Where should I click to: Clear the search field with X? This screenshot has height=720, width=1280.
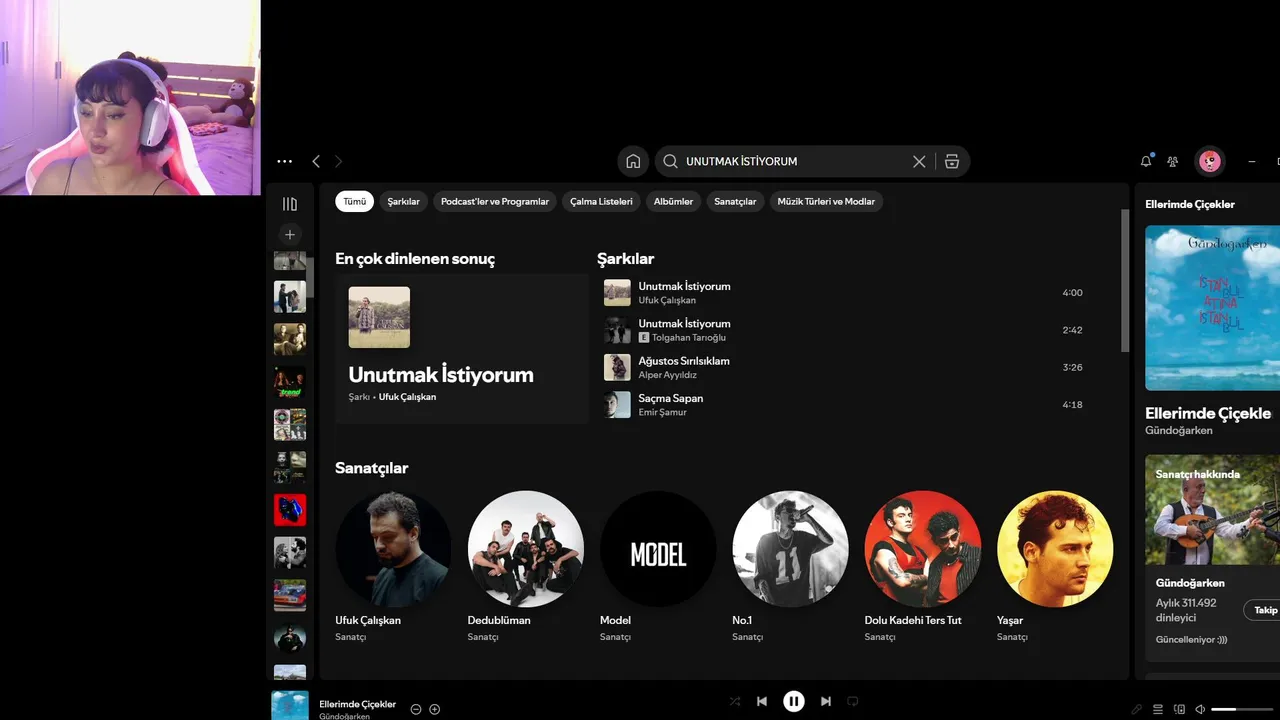[x=919, y=161]
